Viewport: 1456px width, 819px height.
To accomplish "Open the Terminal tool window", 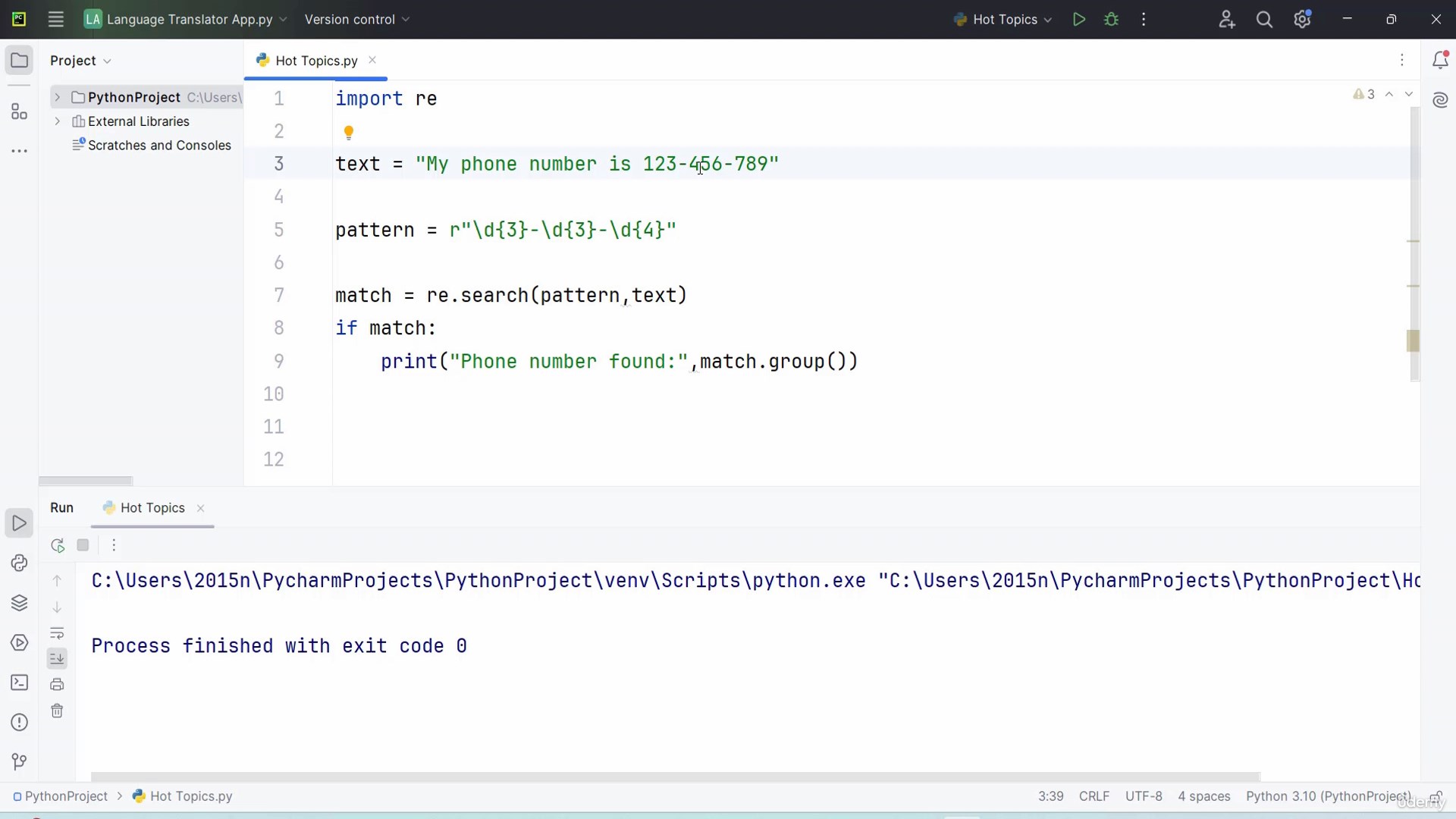I will (x=20, y=682).
